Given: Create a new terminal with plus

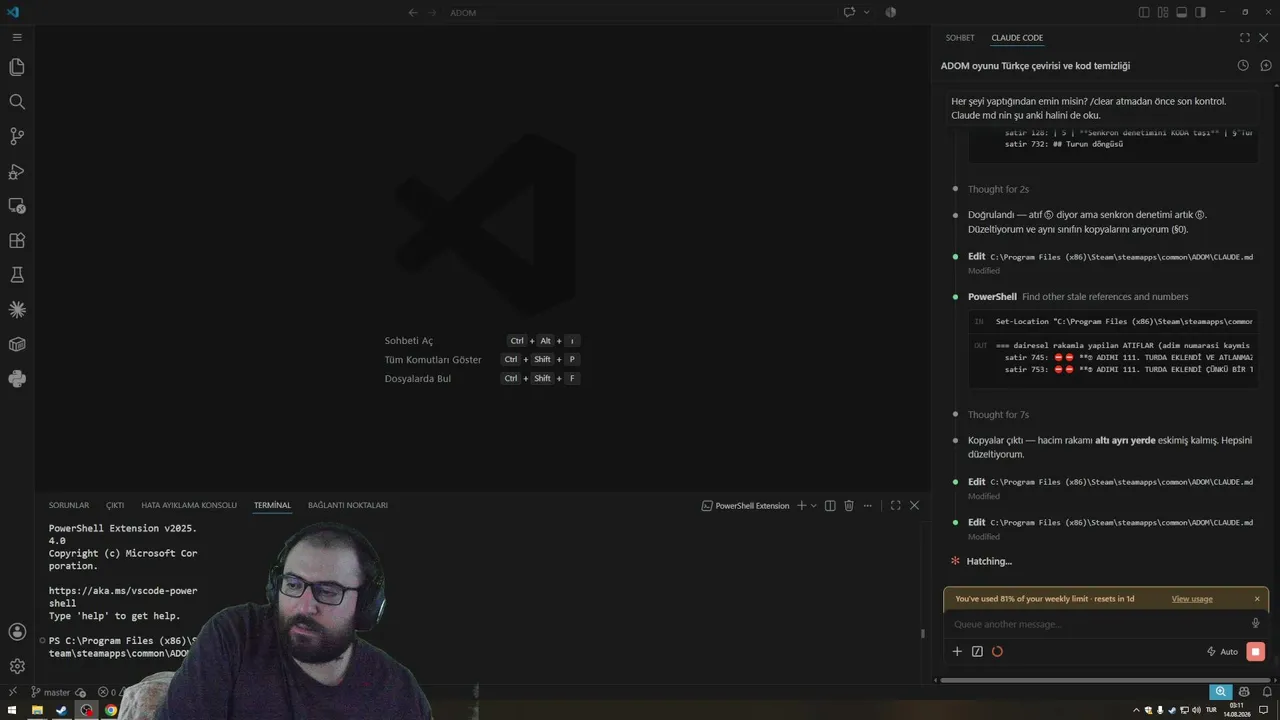Looking at the screenshot, I should (x=801, y=506).
